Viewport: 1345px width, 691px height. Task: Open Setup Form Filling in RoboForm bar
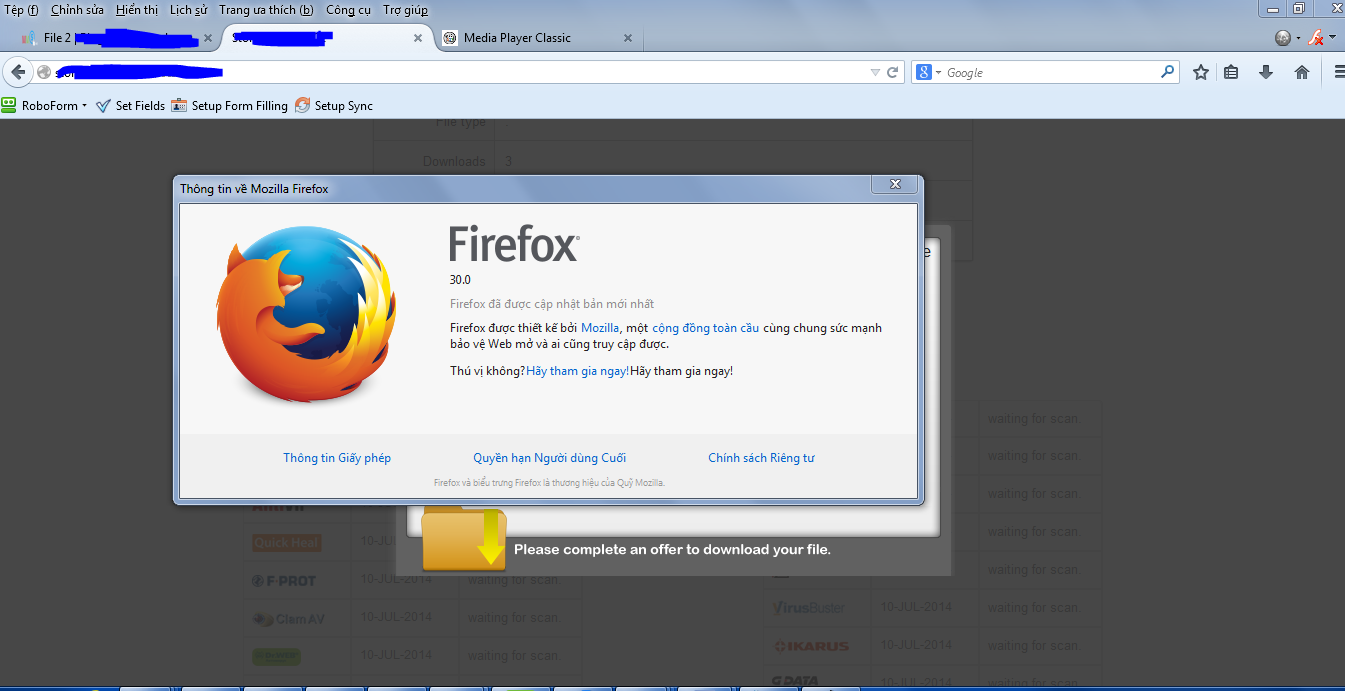pos(229,105)
